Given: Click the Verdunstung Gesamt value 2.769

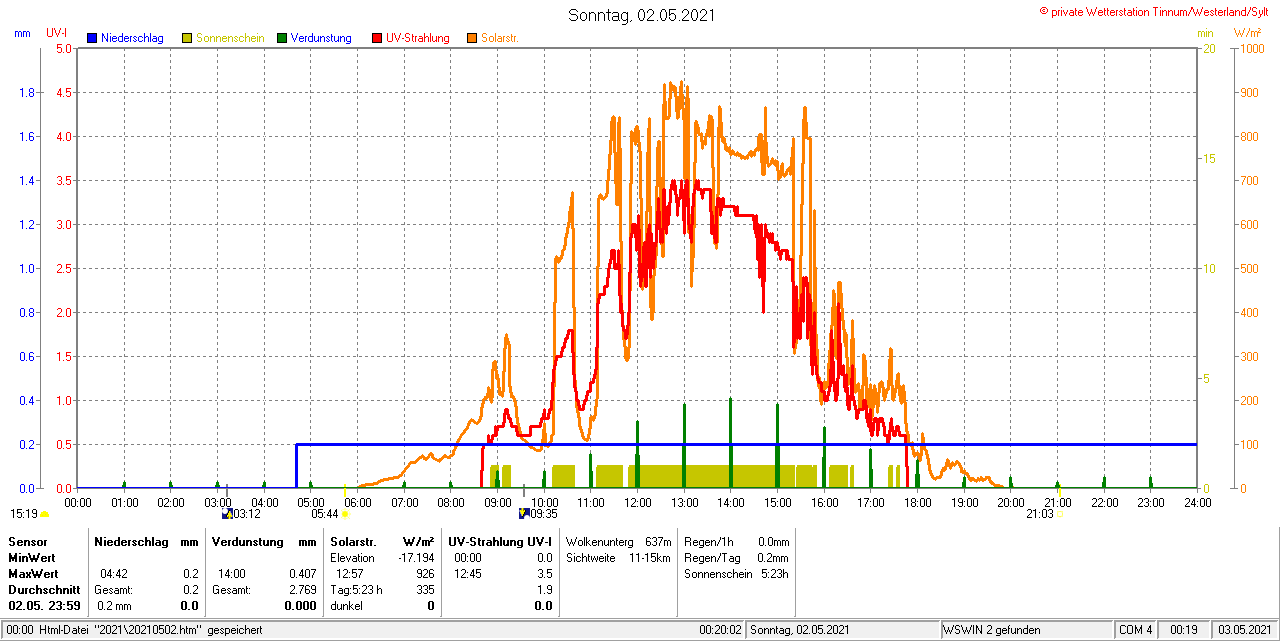Looking at the screenshot, I should 301,590.
